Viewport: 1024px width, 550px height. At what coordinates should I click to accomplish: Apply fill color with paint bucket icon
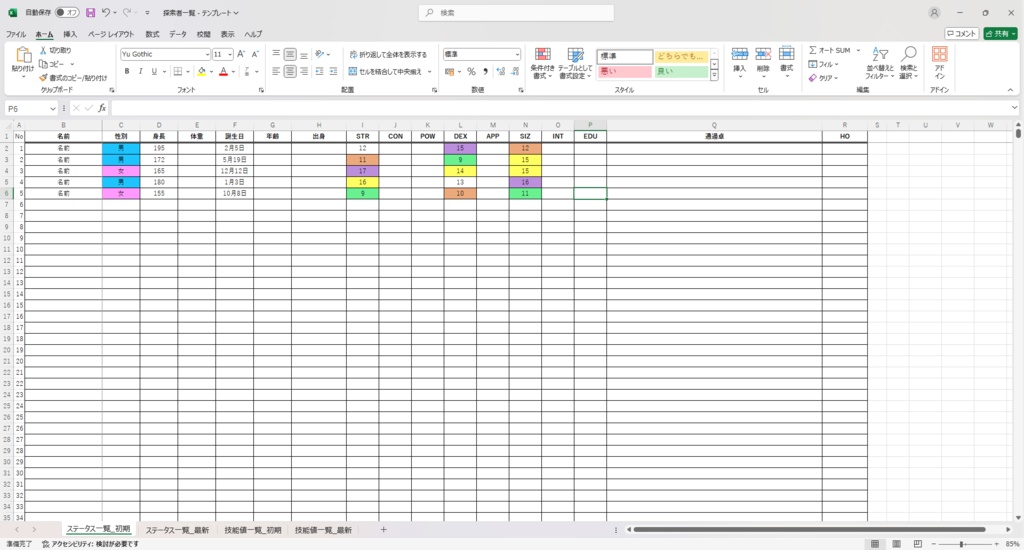coord(202,71)
